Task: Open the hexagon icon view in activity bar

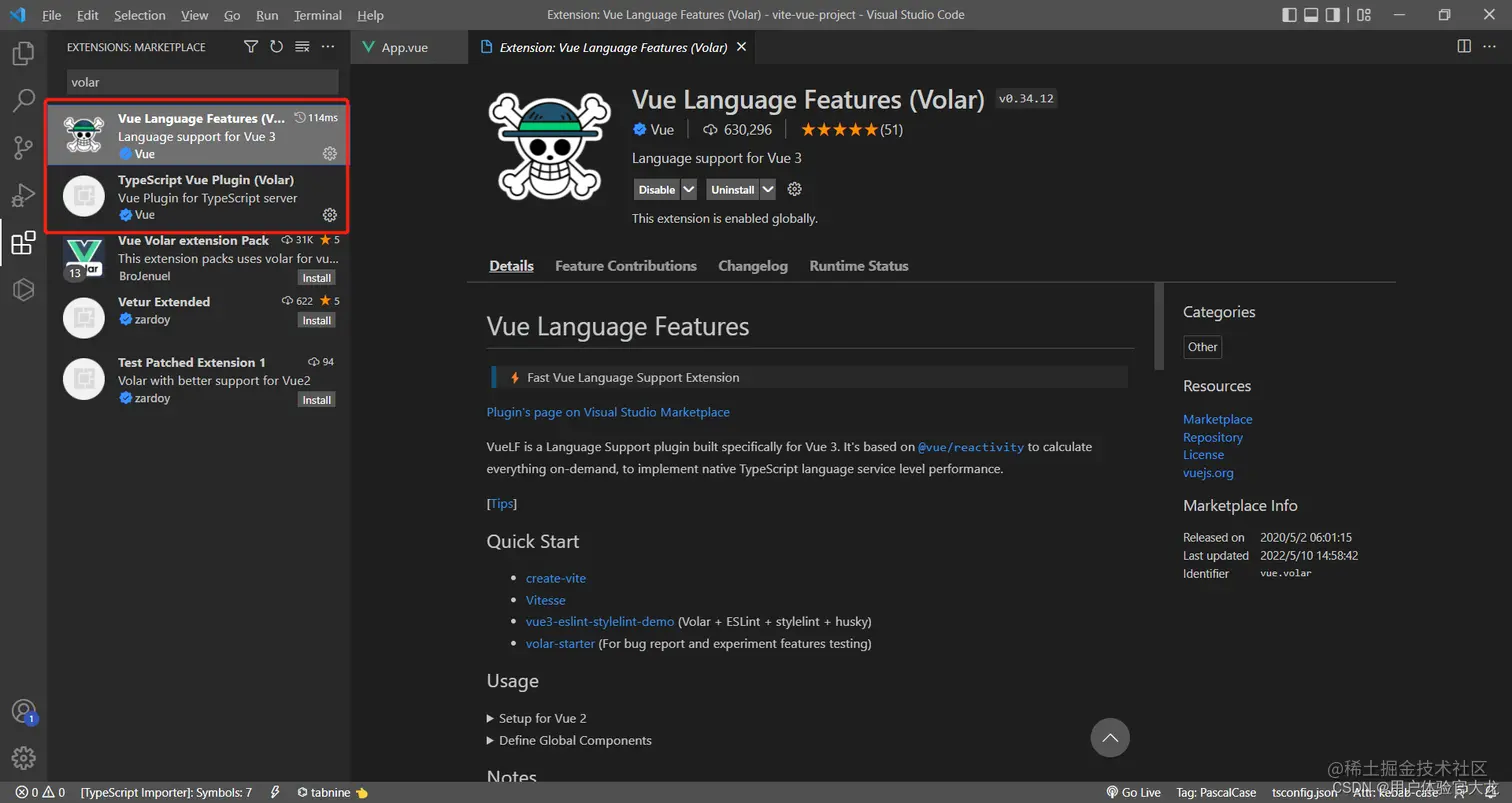Action: (23, 289)
